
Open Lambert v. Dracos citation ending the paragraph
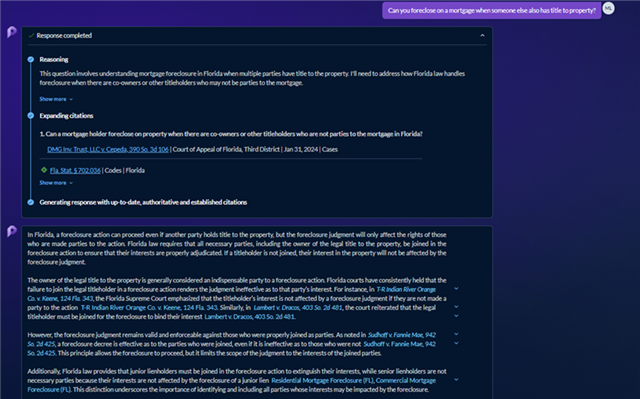click(249, 317)
